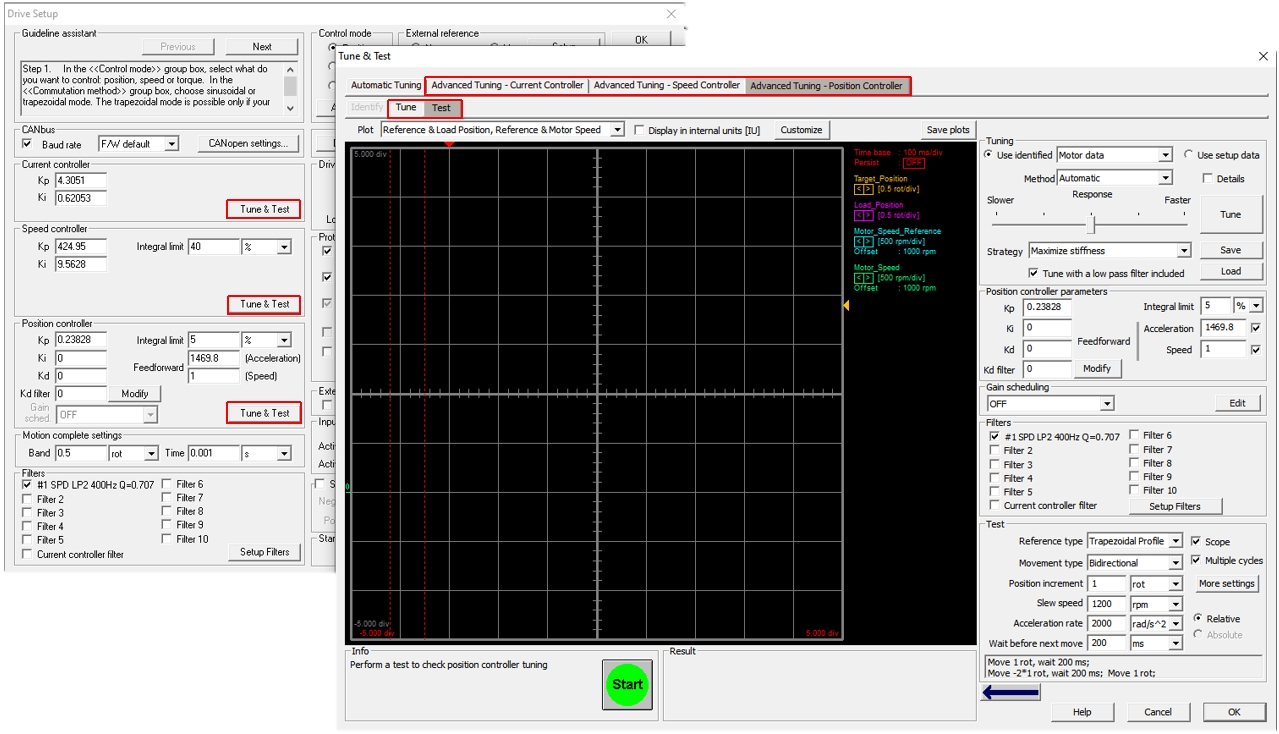Toggle the Persist OFF indicator on scope
The image size is (1279, 734).
[x=913, y=163]
